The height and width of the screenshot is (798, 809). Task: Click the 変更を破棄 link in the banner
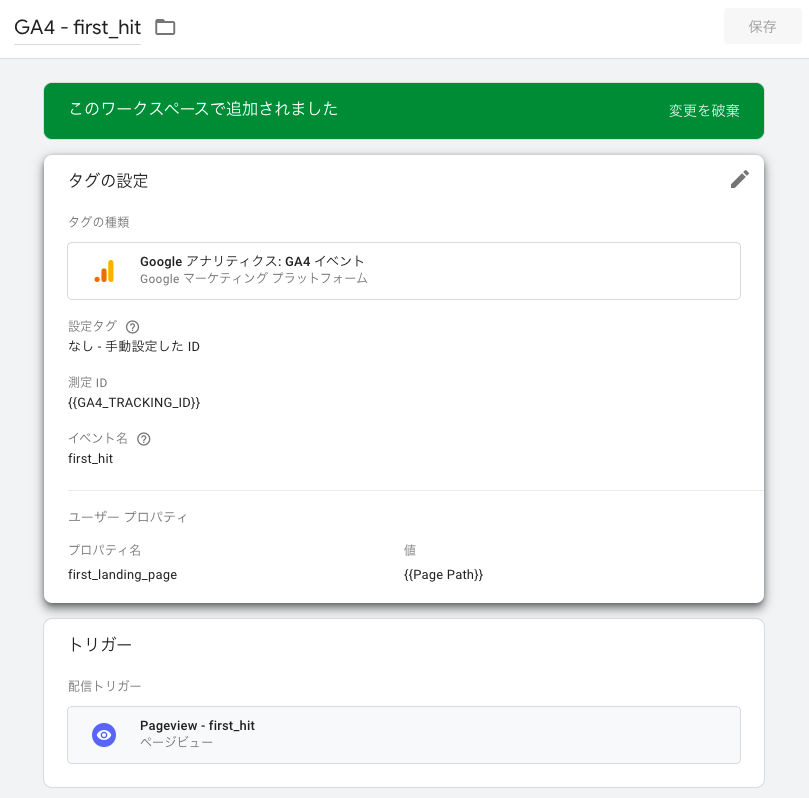point(704,111)
